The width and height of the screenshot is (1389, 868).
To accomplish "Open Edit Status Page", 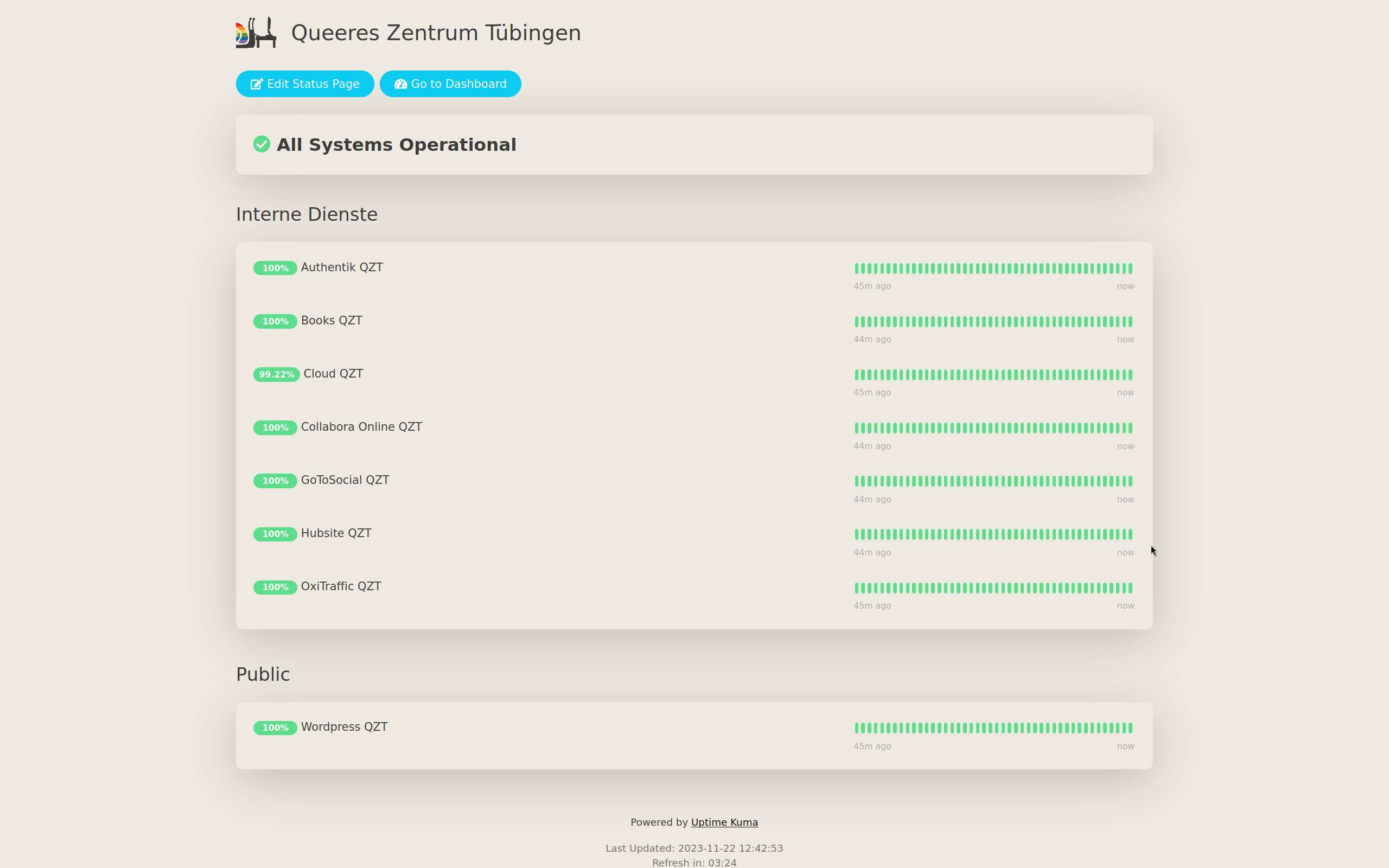I will point(305,84).
